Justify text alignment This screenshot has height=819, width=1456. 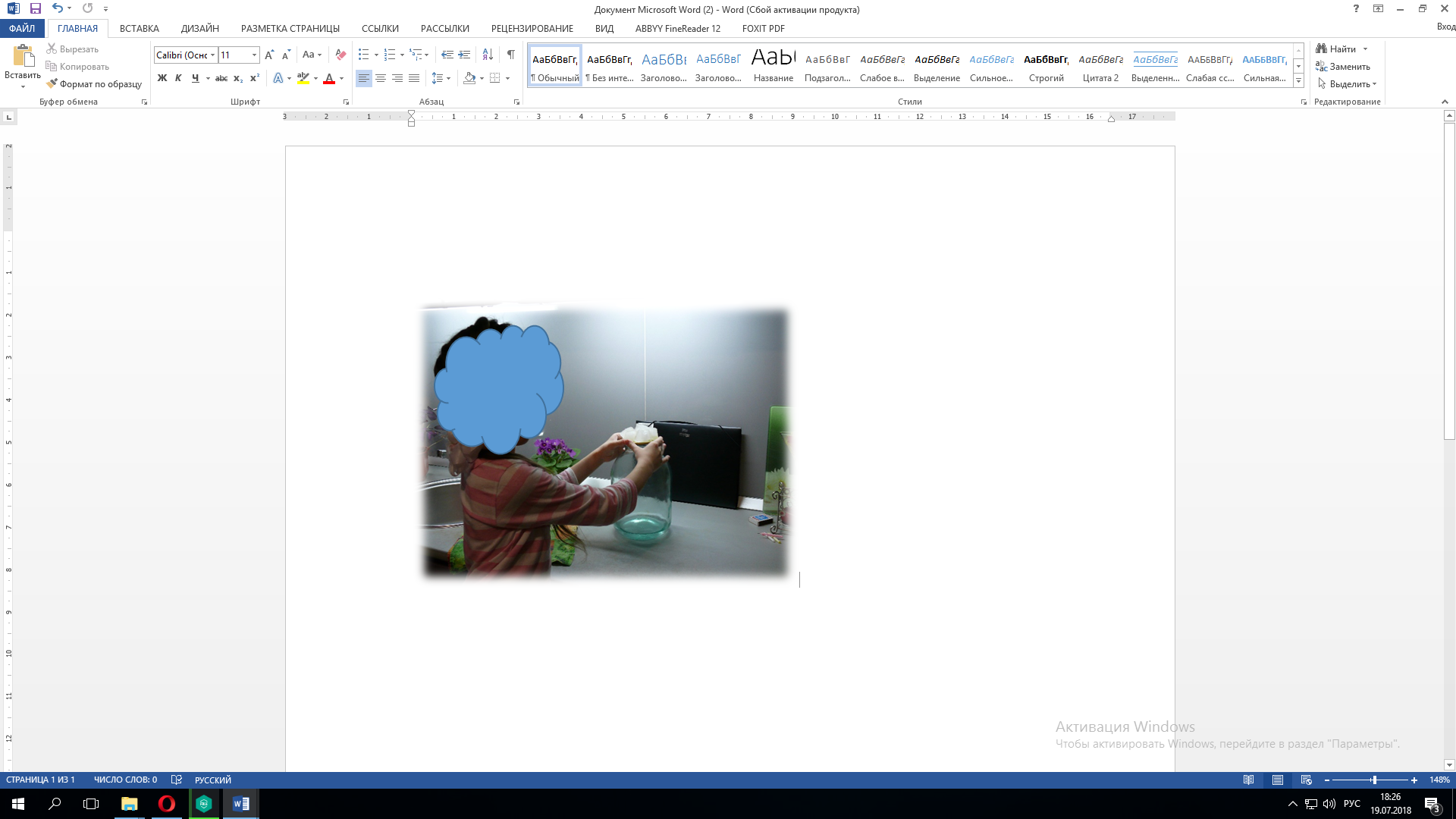[414, 78]
